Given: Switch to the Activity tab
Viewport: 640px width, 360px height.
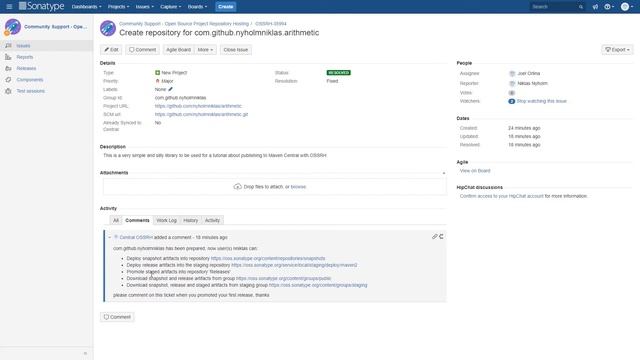Looking at the screenshot, I should pyautogui.click(x=212, y=220).
